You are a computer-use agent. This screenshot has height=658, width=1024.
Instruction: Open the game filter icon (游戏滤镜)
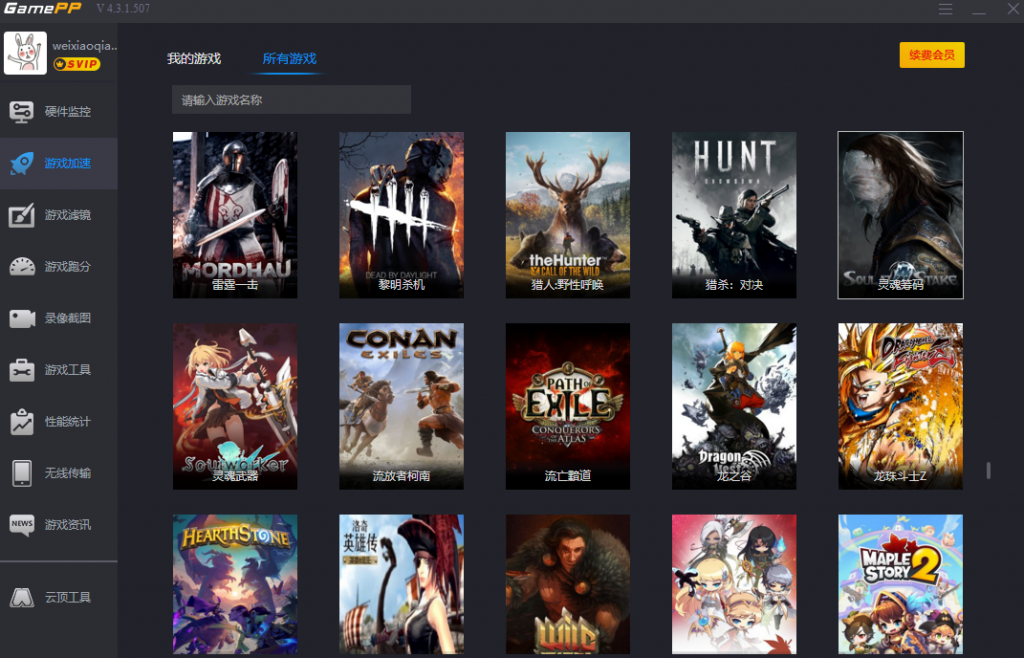tap(22, 215)
